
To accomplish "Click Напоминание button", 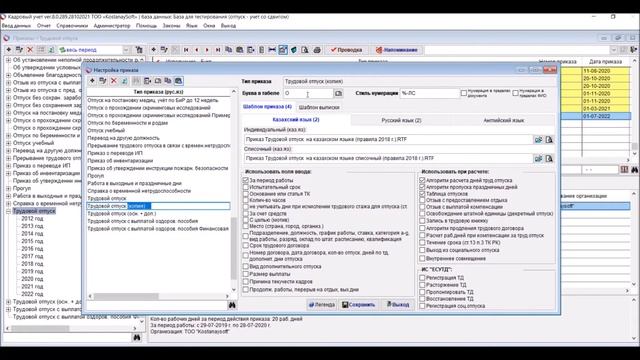I will [397, 50].
